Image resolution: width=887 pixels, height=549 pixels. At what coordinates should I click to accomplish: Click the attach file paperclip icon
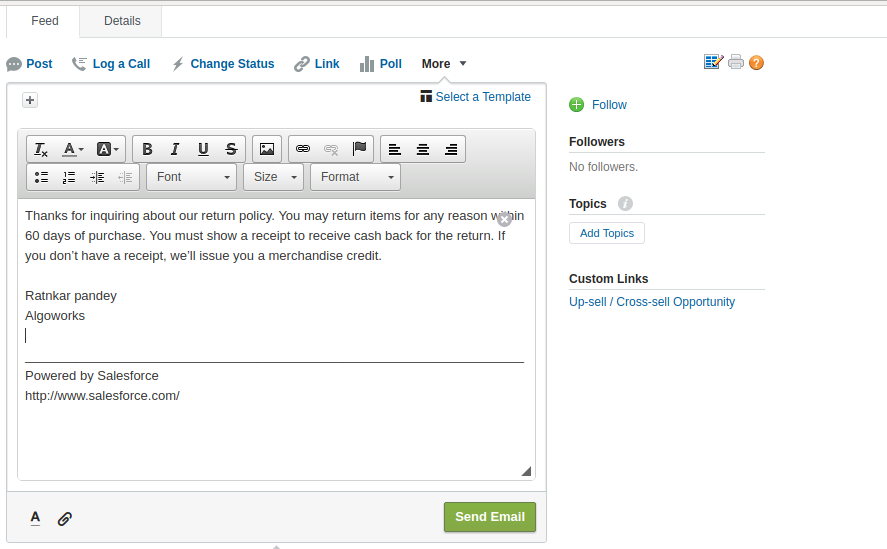click(65, 518)
